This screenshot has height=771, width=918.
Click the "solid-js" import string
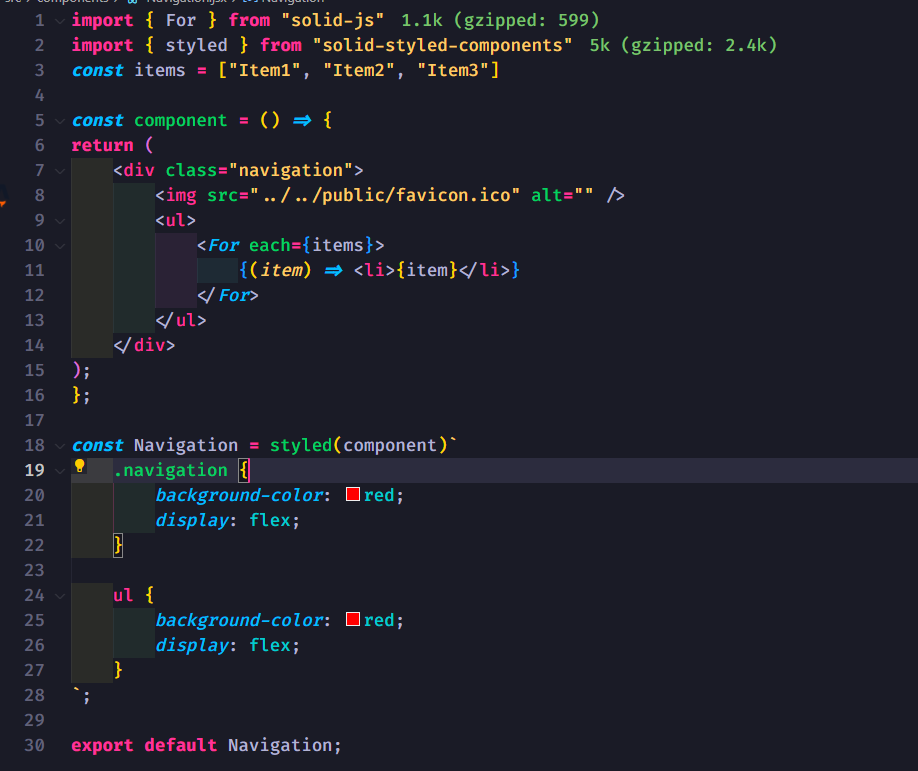[x=333, y=20]
